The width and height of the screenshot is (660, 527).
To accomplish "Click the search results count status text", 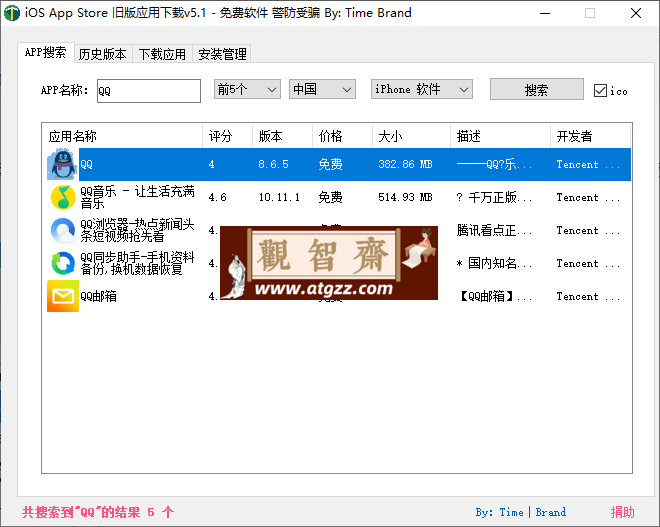I will click(98, 512).
